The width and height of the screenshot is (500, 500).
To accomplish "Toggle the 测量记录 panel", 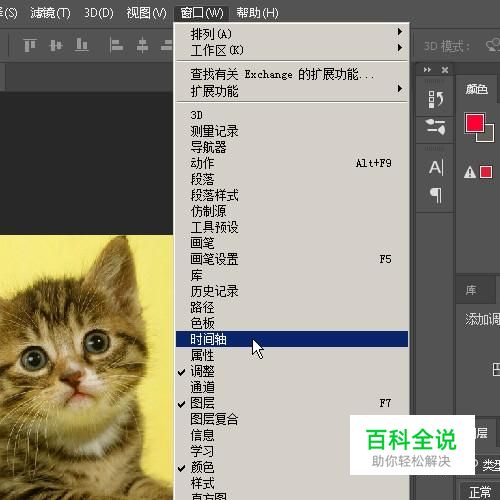I will click(292, 131).
